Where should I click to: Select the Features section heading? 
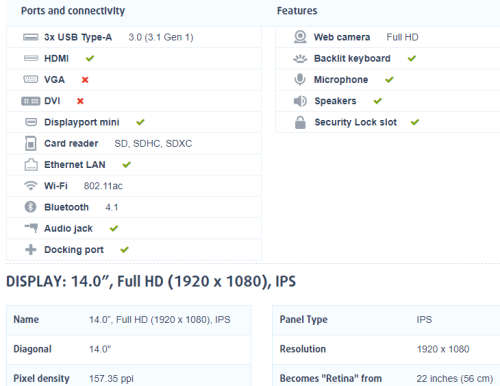(297, 11)
